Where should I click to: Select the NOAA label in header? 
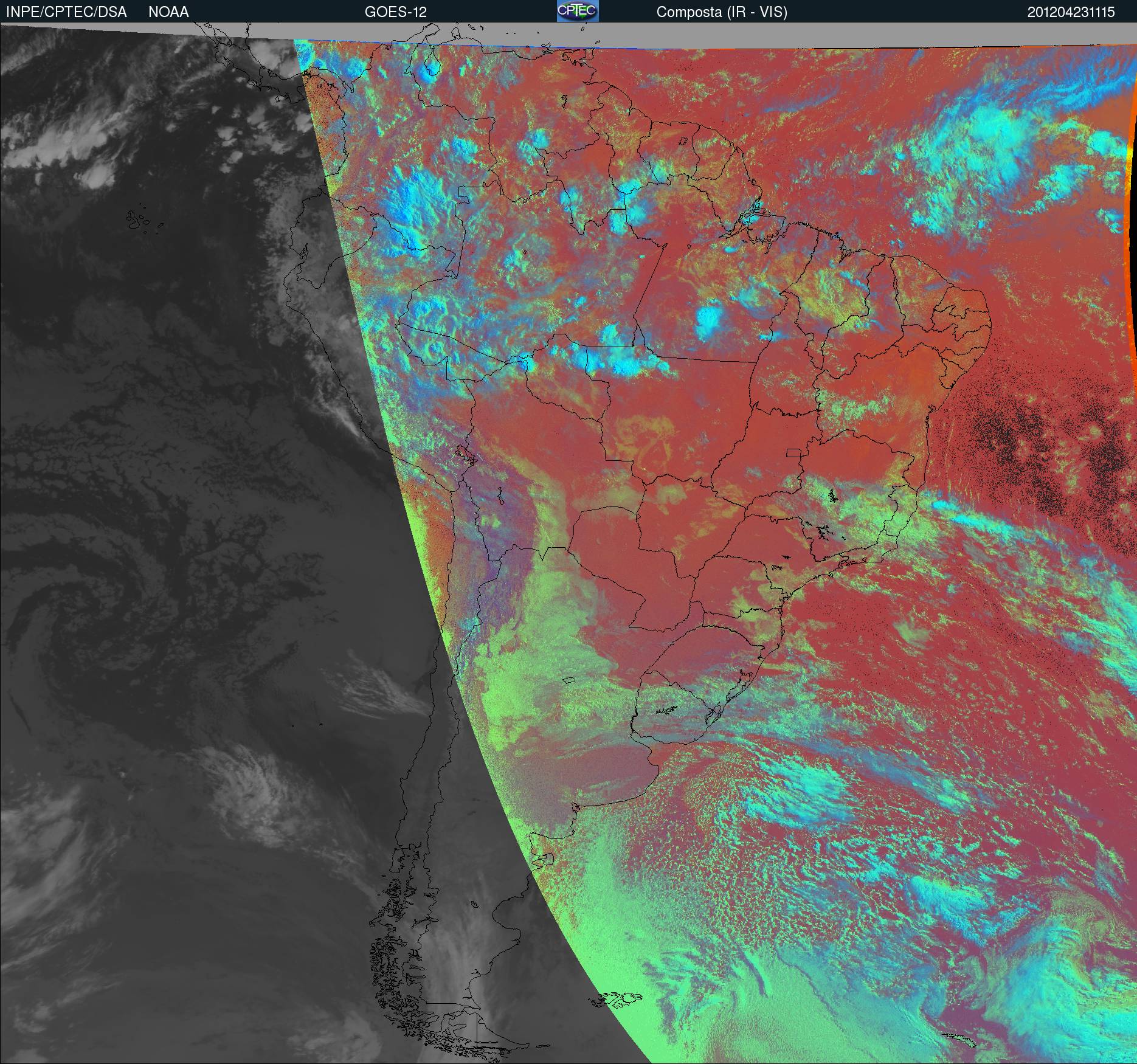pyautogui.click(x=168, y=12)
